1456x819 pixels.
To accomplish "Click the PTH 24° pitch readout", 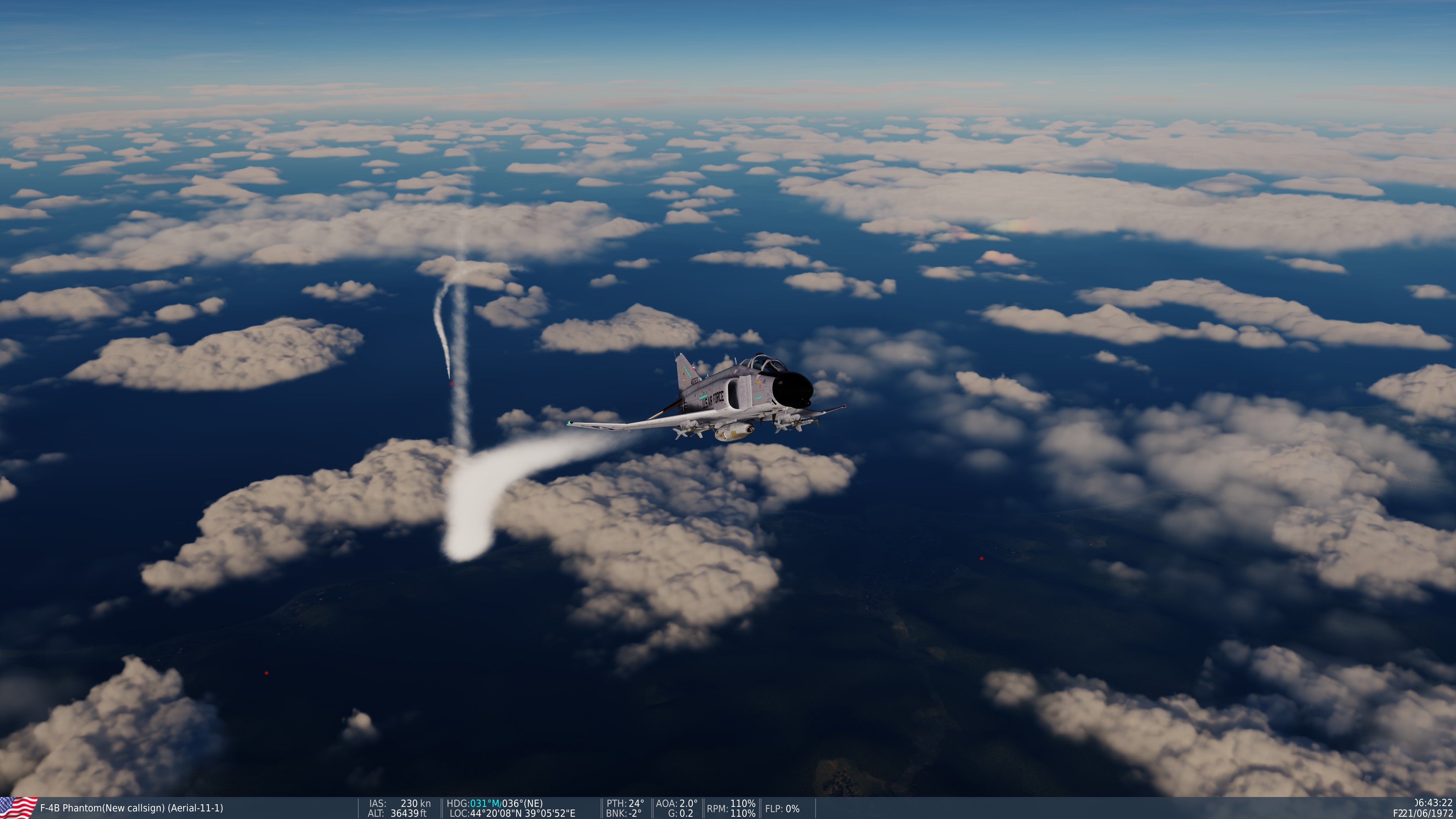I will click(x=625, y=803).
